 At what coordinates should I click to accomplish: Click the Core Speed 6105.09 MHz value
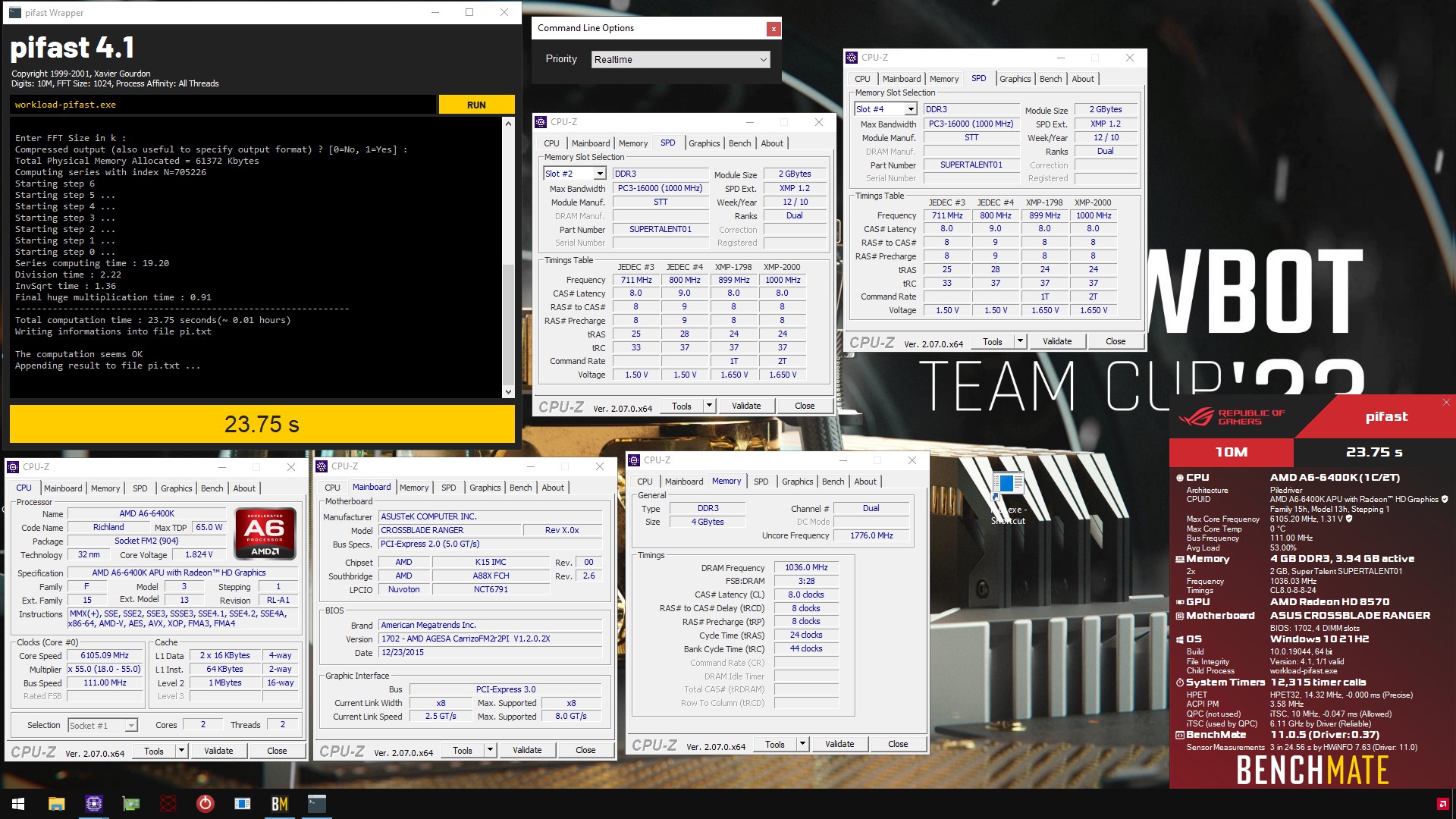tap(105, 656)
